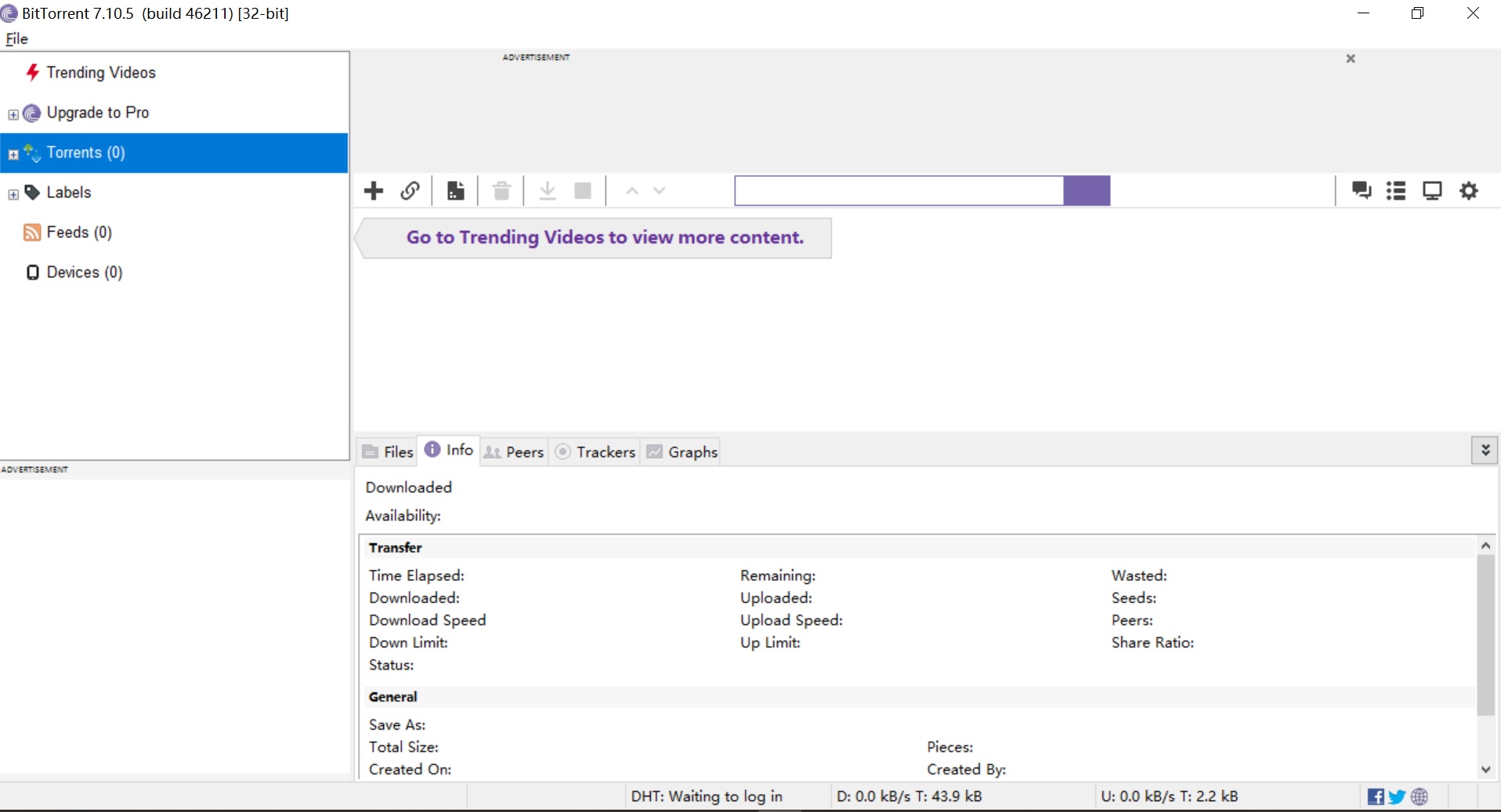This screenshot has width=1501, height=812.
Task: Expand the Torrents tree node
Action: pyautogui.click(x=13, y=154)
